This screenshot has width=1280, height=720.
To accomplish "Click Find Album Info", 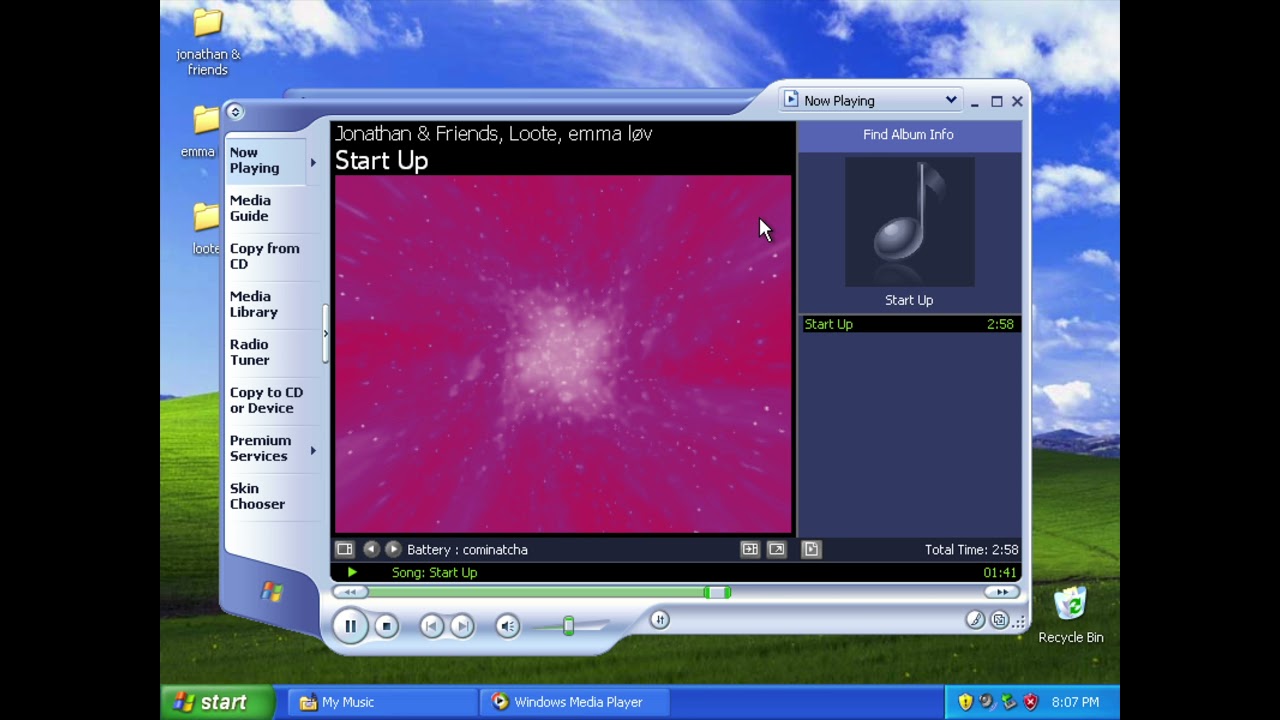I will (x=908, y=134).
